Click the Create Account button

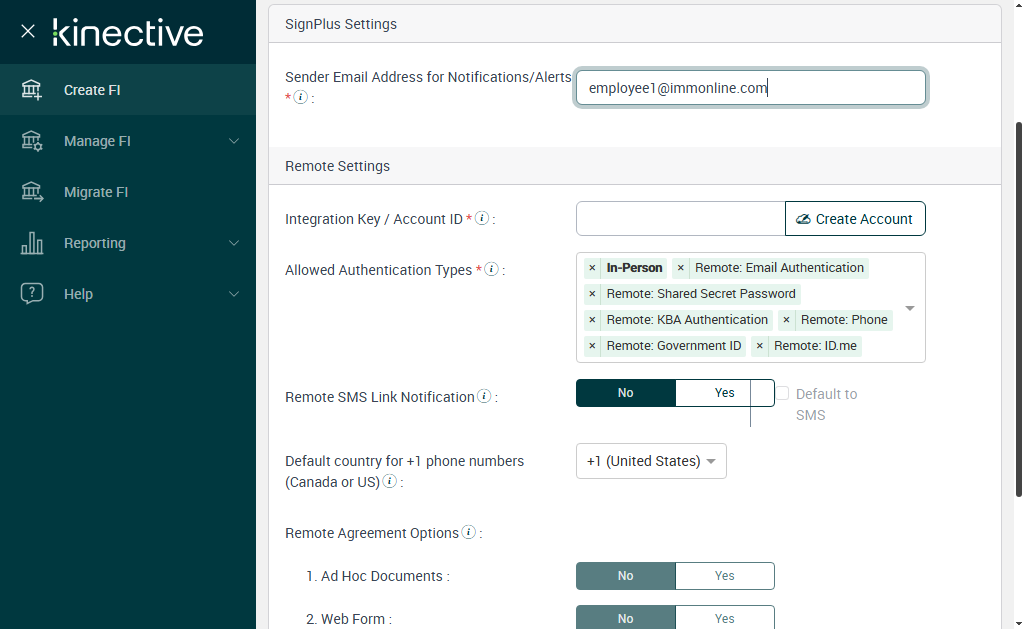coord(855,219)
